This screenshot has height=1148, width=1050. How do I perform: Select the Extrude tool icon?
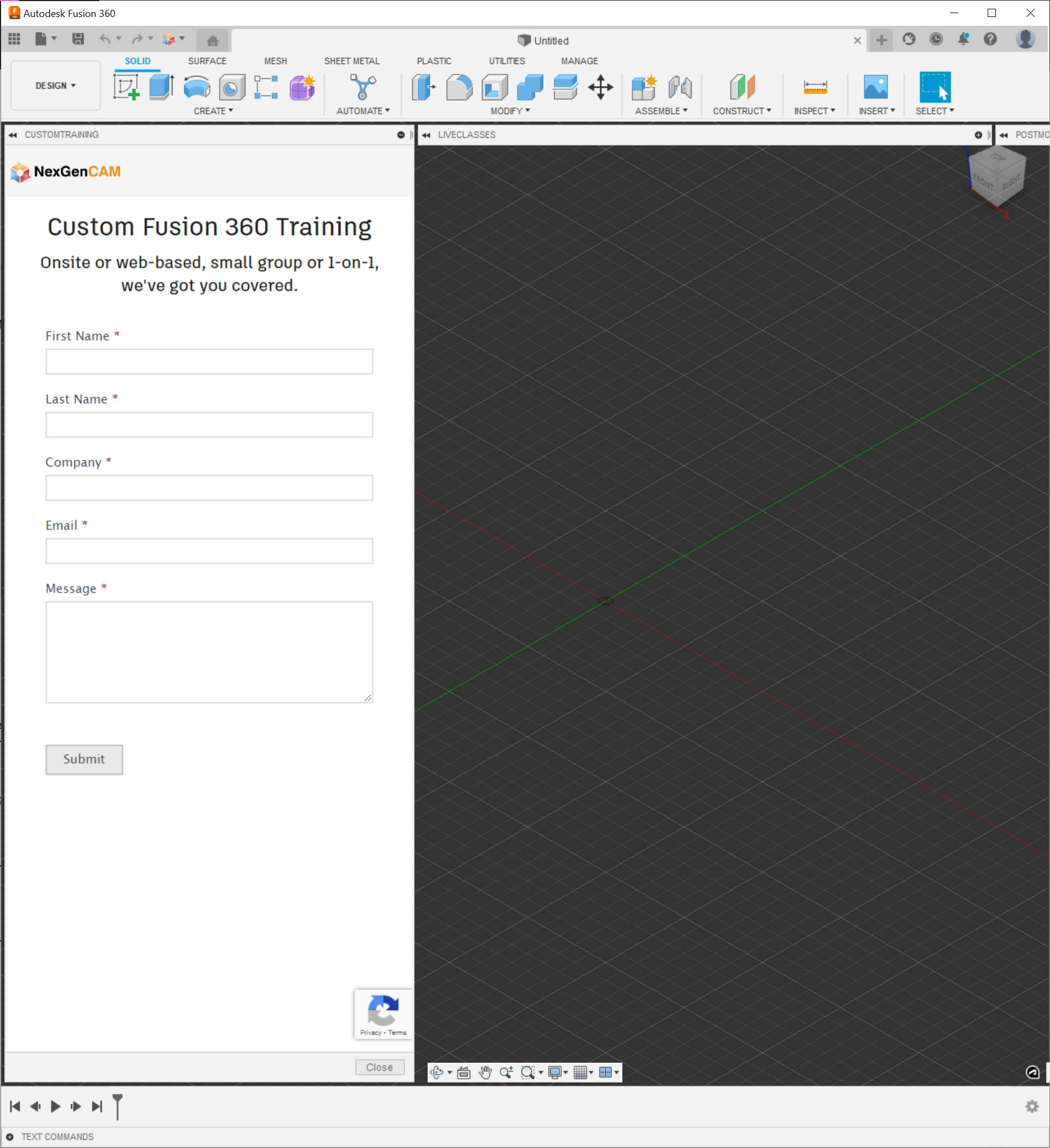(161, 87)
